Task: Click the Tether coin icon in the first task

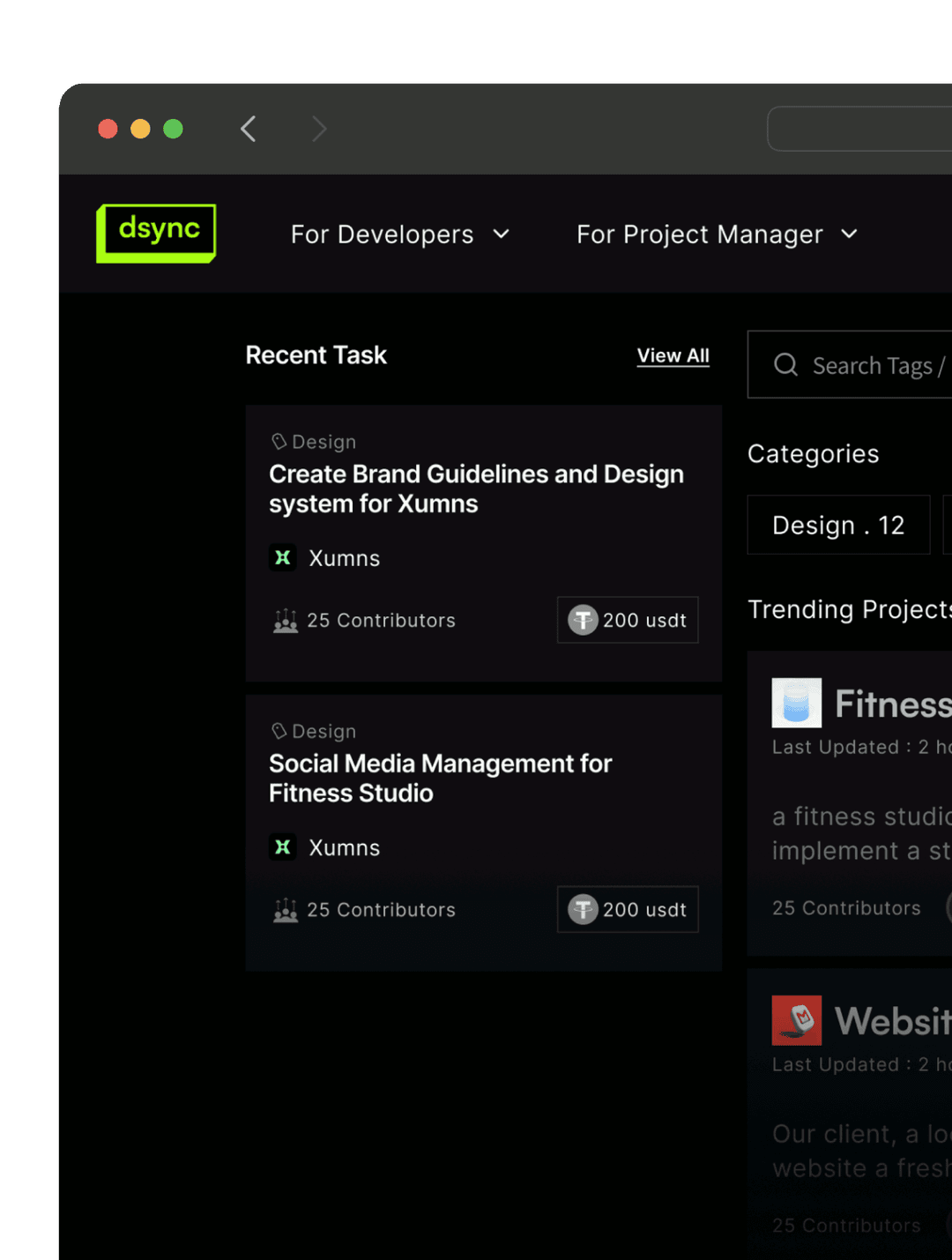Action: 583,620
